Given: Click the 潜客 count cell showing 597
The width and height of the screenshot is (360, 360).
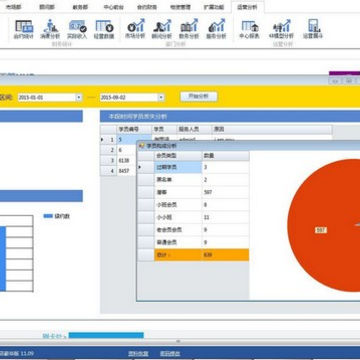Looking at the screenshot, I should pos(226,192).
